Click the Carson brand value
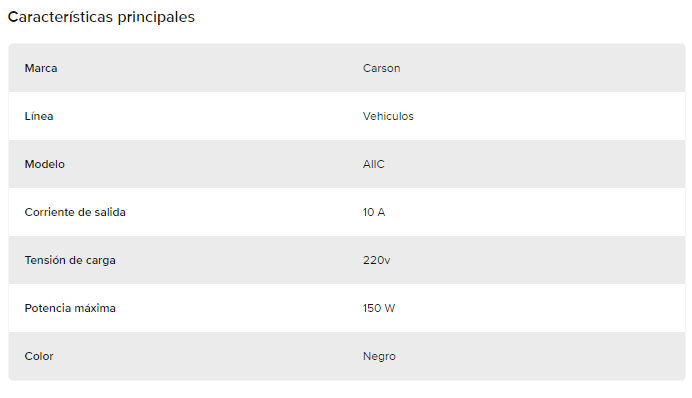Viewport: 692px width, 398px height. point(381,68)
